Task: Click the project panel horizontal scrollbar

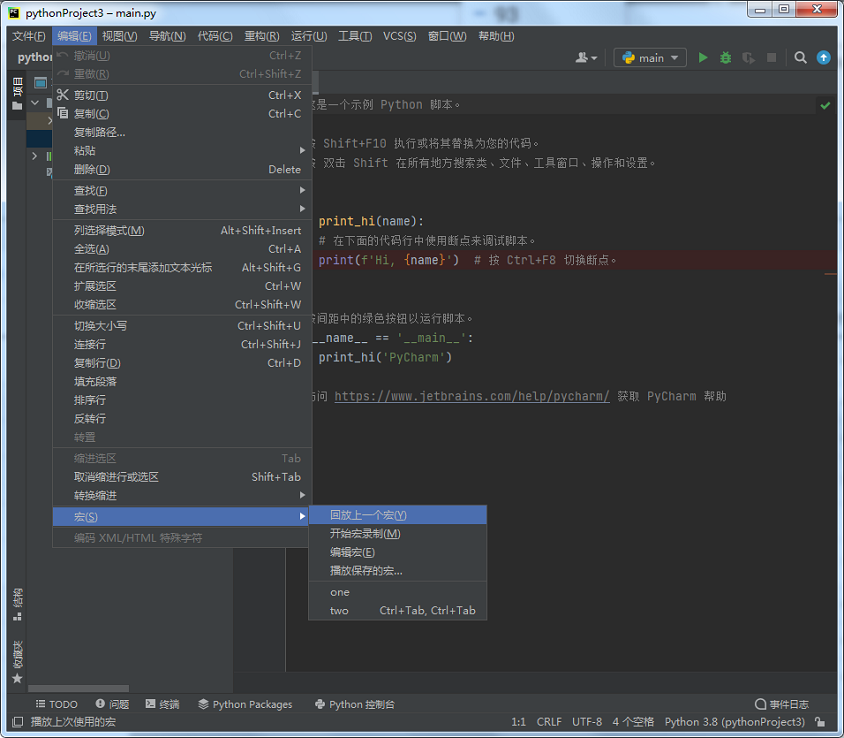Action: point(79,688)
